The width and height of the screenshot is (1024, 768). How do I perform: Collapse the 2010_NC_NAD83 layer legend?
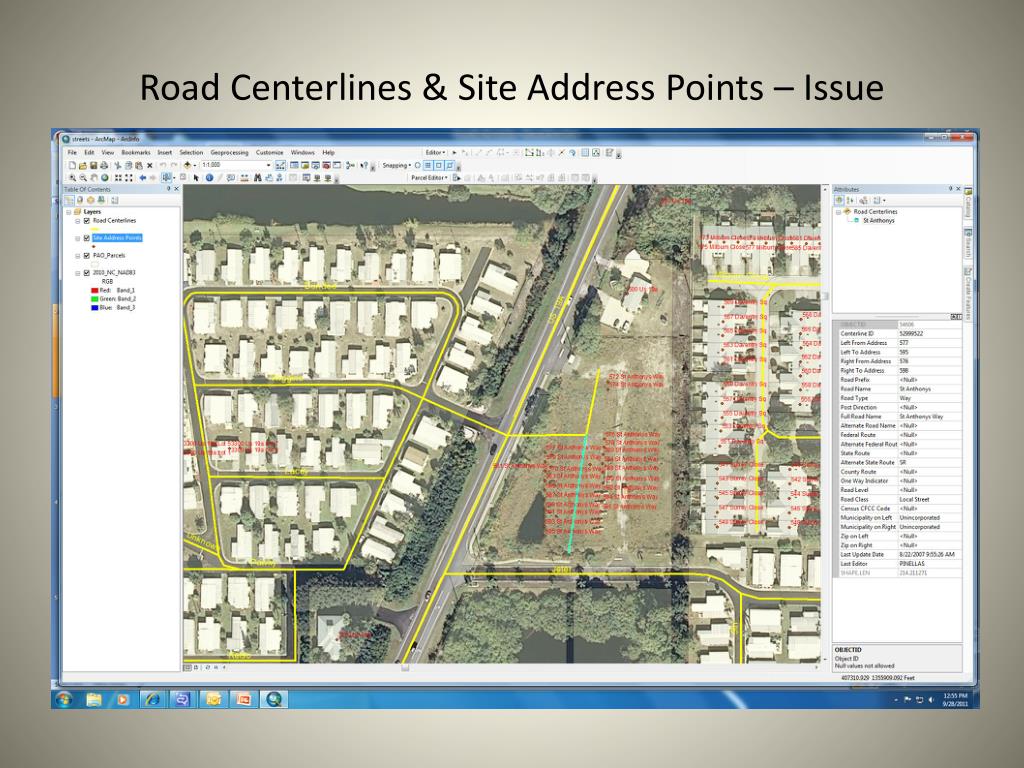pyautogui.click(x=78, y=273)
